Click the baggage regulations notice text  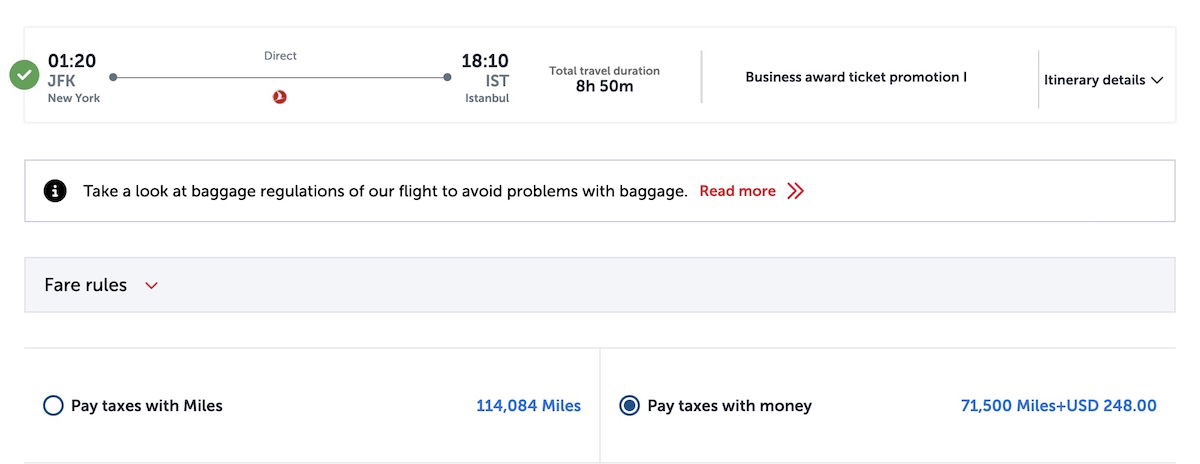(x=385, y=191)
